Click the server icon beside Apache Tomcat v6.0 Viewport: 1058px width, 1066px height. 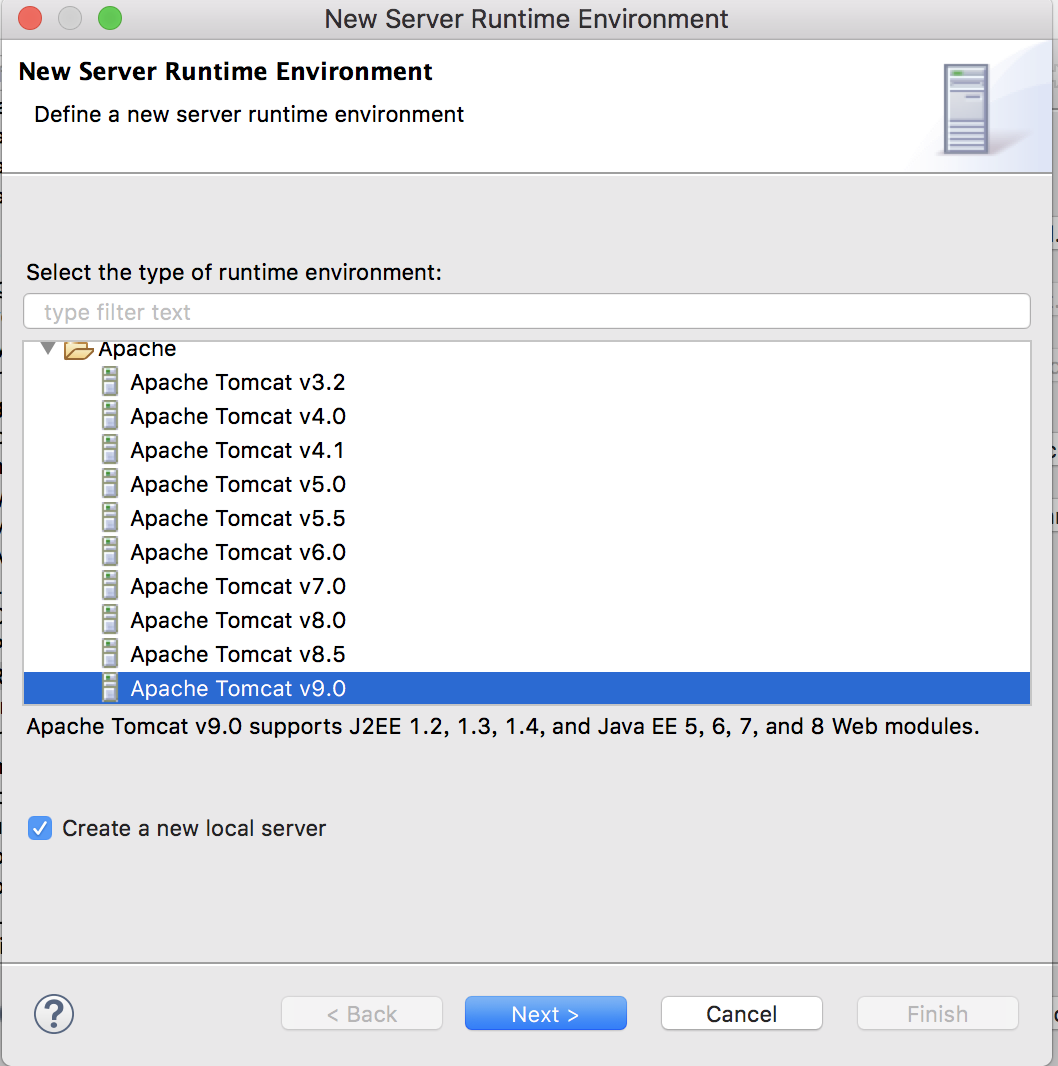coord(109,551)
